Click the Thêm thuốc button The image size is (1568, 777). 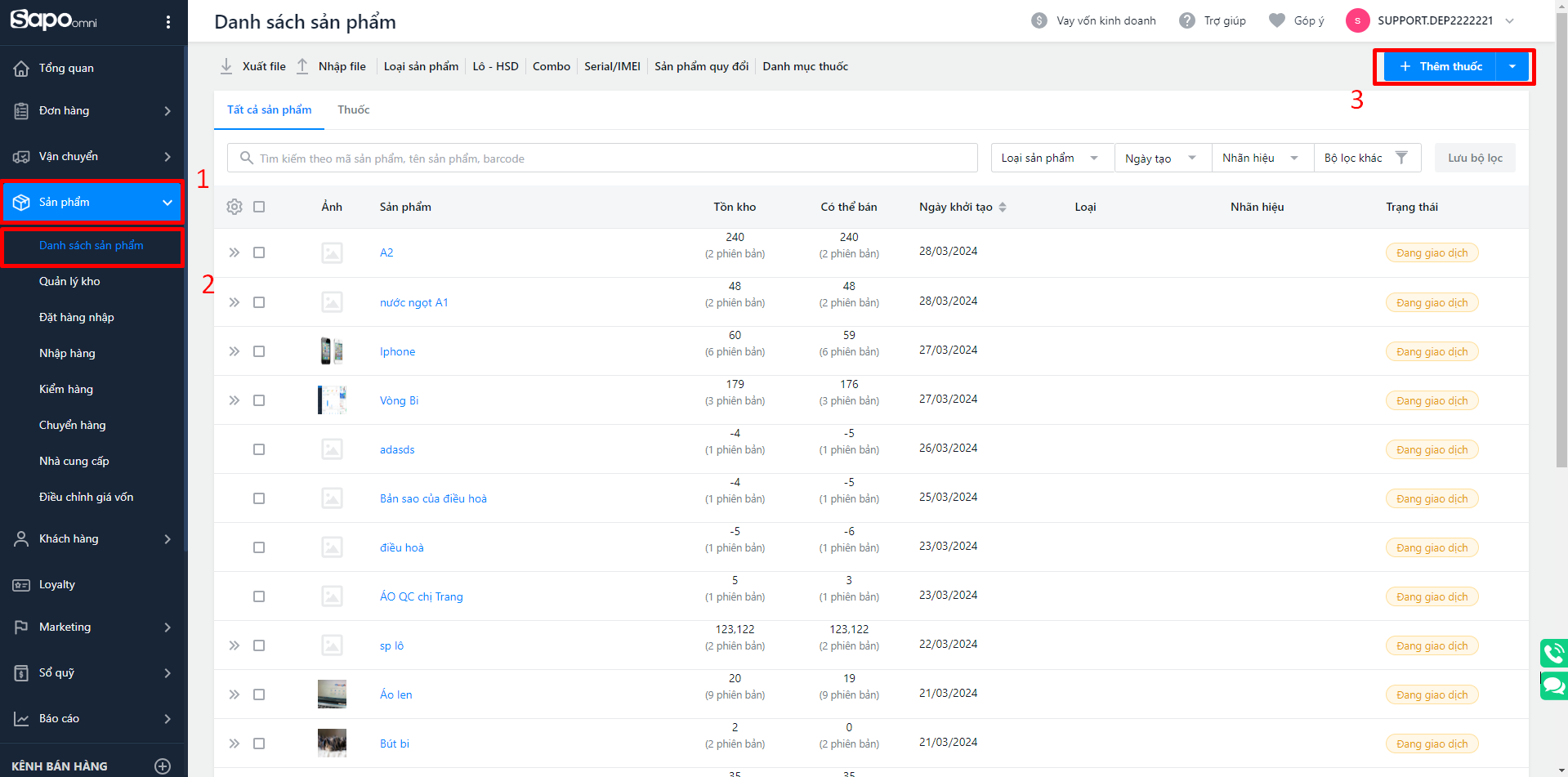(x=1440, y=66)
